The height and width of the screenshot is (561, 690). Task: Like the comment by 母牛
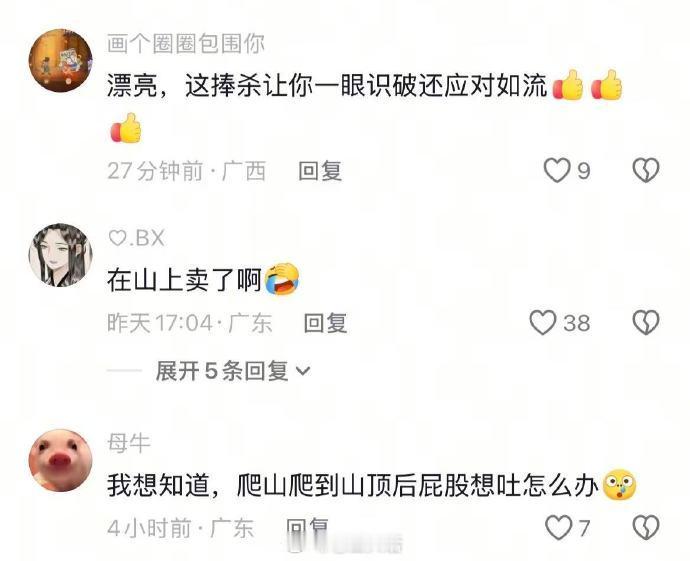(x=559, y=528)
